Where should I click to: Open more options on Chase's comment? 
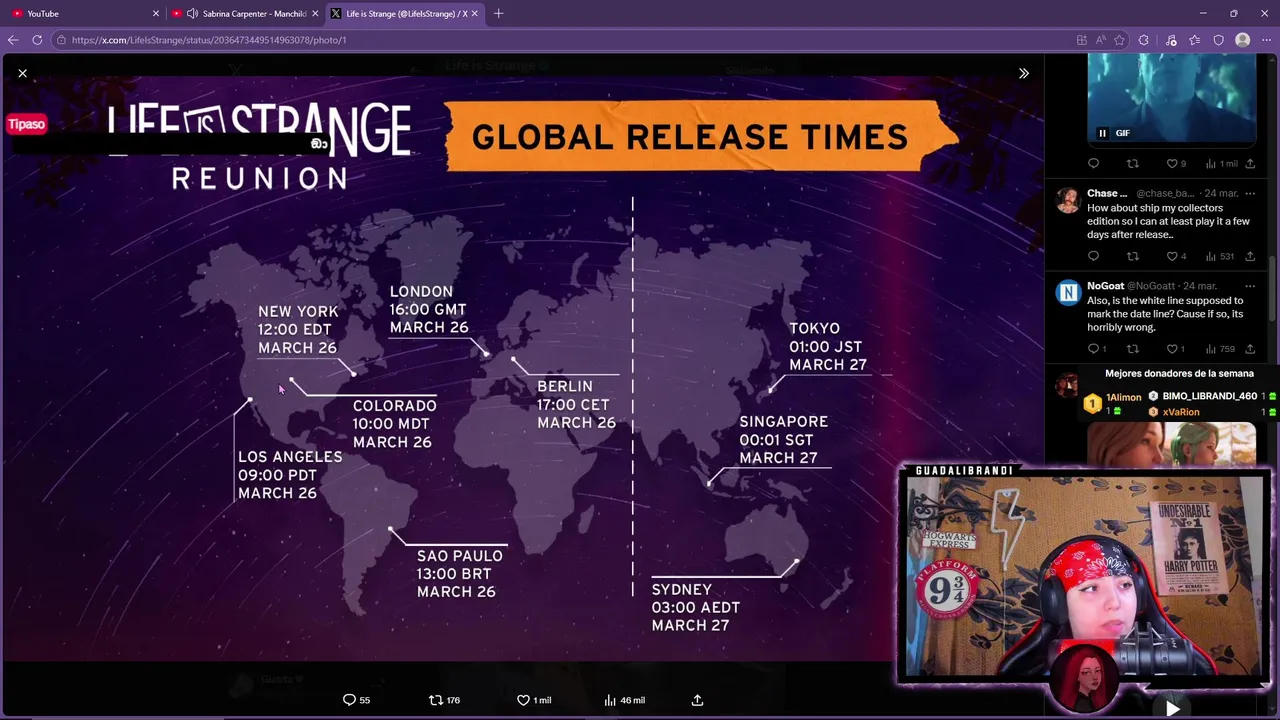(1250, 193)
